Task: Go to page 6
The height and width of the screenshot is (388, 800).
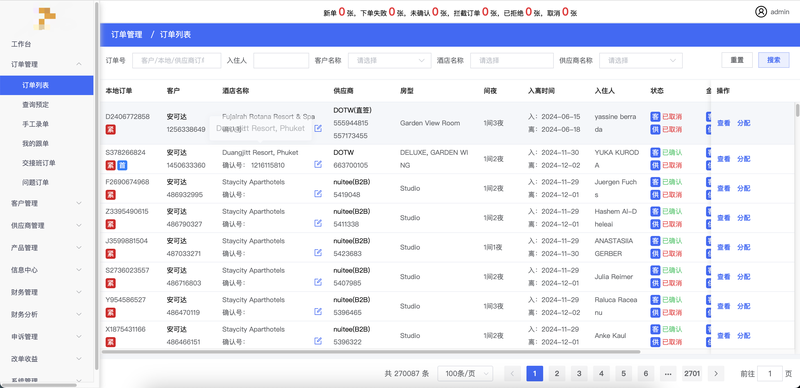Action: (645, 374)
